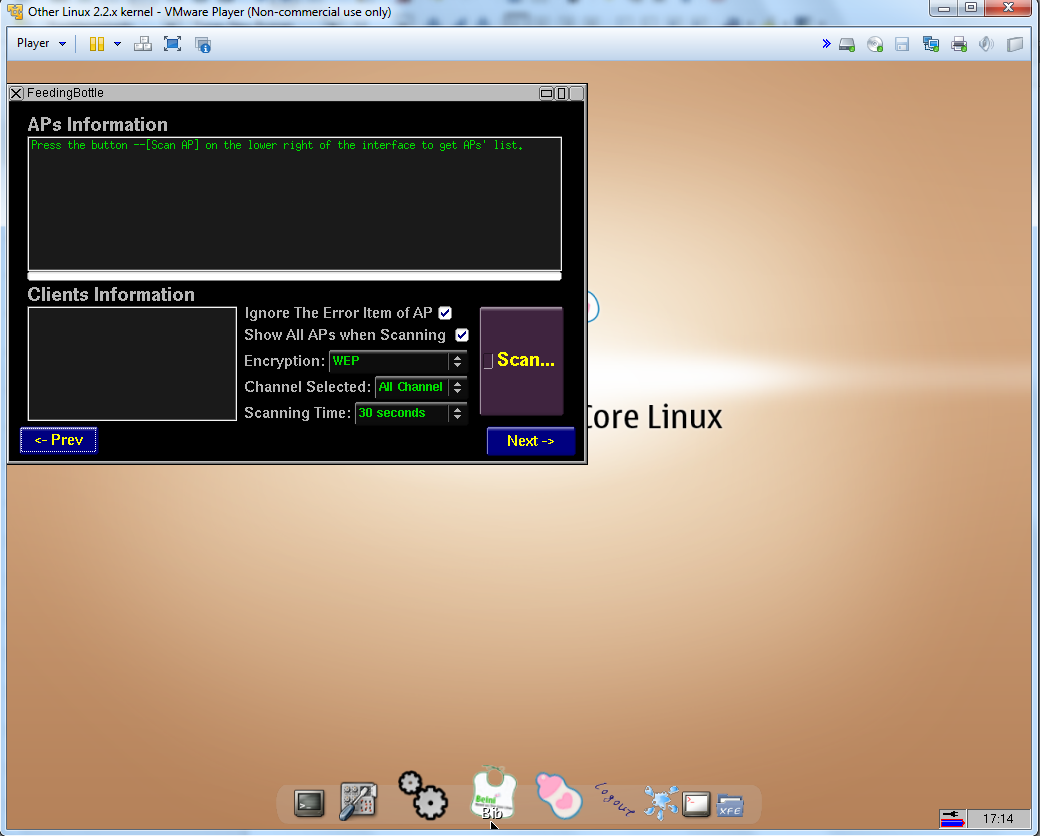This screenshot has height=836, width=1040.
Task: Toggle Ignore The Error Item of AP
Action: pos(445,313)
